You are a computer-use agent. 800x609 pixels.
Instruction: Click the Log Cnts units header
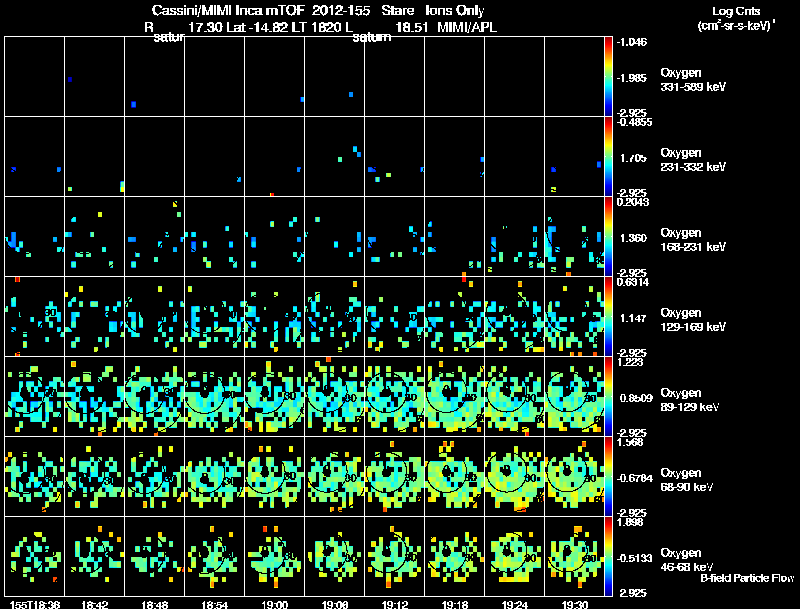pos(736,18)
